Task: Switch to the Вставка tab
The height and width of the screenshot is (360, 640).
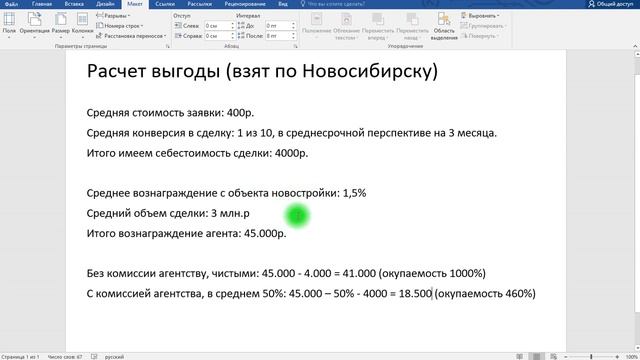Action: pyautogui.click(x=74, y=4)
